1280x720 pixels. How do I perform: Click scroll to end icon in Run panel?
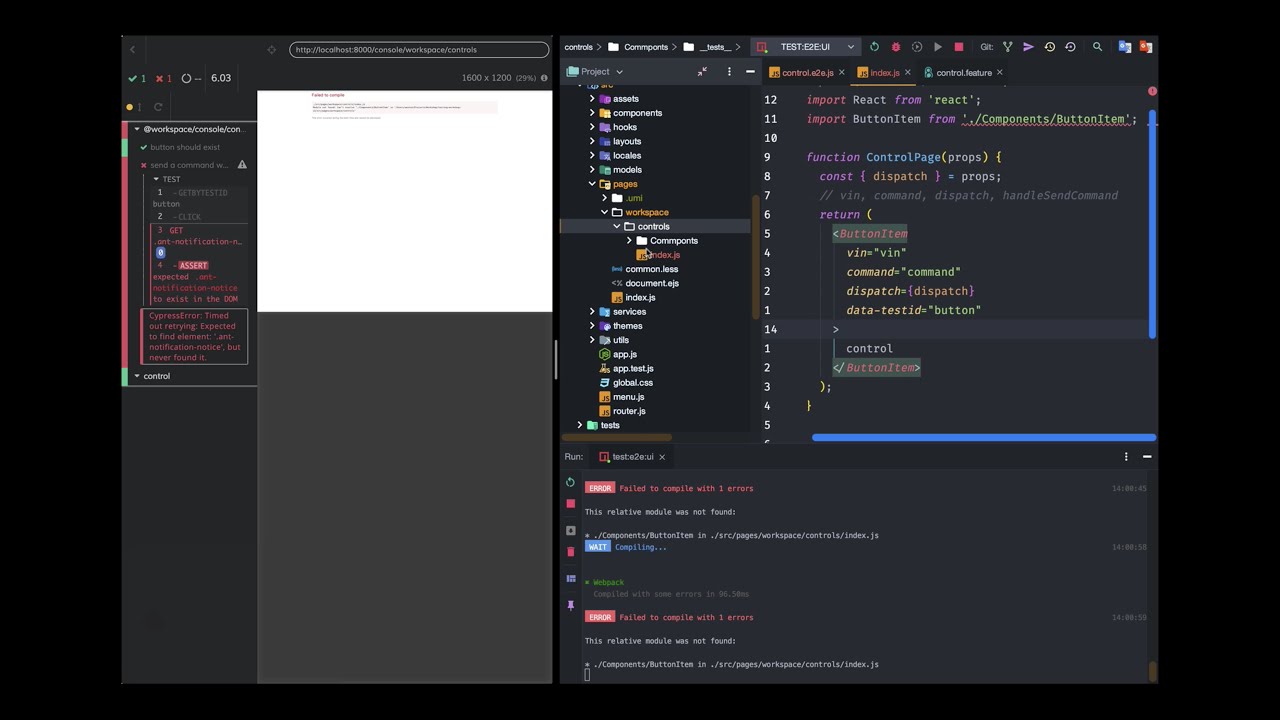pos(570,530)
